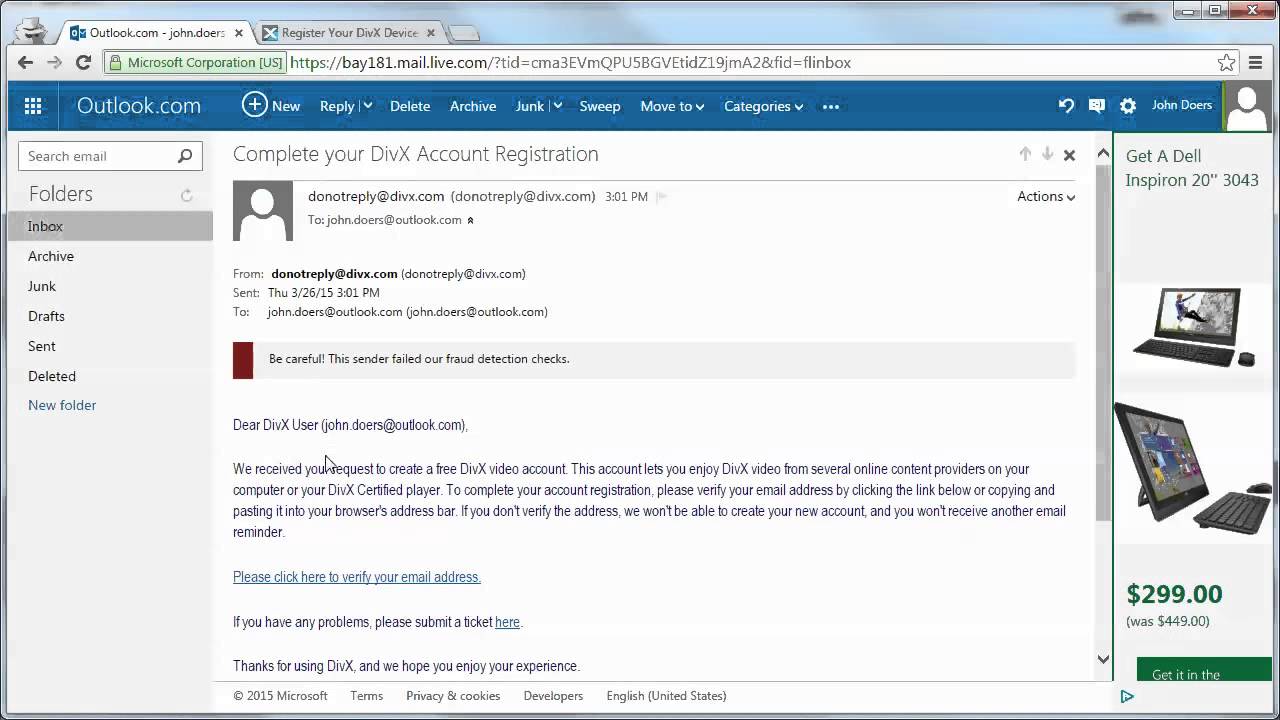The image size is (1280, 720).
Task: Click the green Microsoft Corporation security badge
Action: pyautogui.click(x=195, y=62)
